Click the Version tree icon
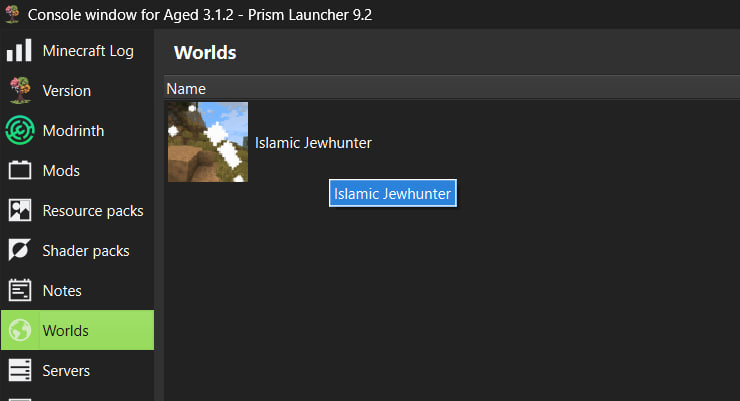Image resolution: width=740 pixels, height=401 pixels. (x=19, y=90)
